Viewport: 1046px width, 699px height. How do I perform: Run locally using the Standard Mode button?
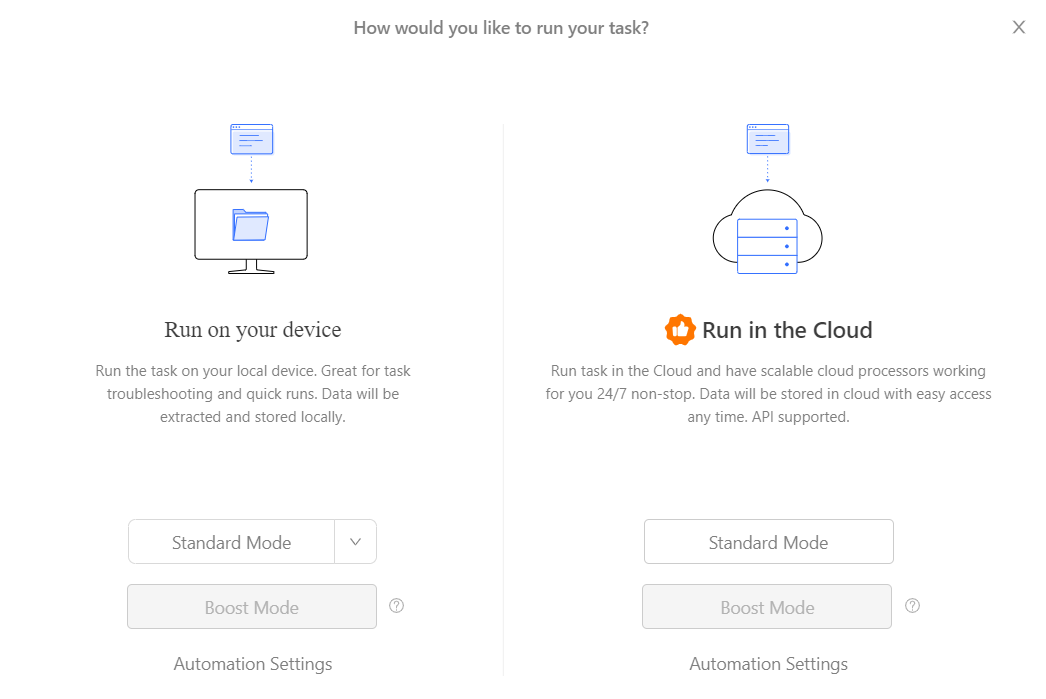click(231, 542)
